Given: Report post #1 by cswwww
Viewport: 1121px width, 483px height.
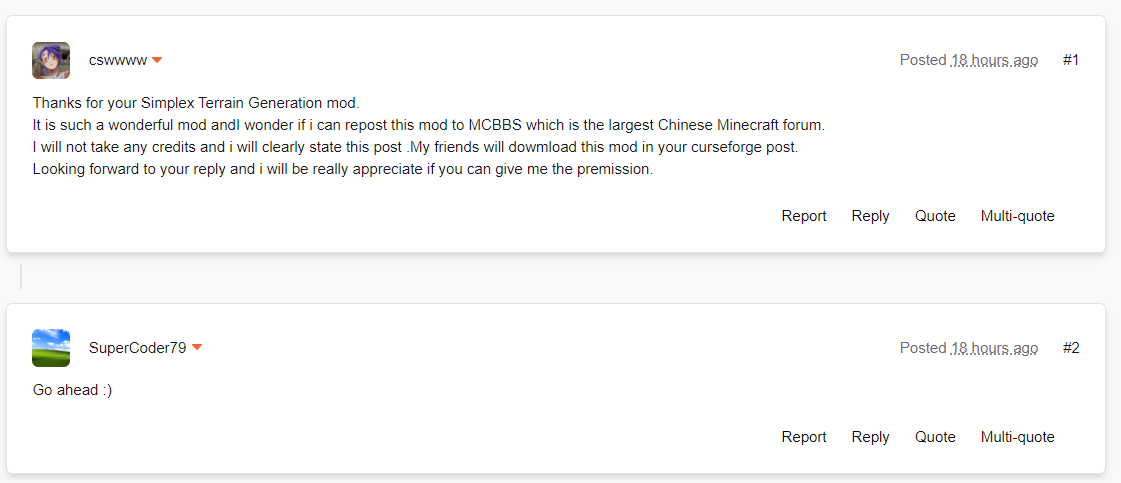Looking at the screenshot, I should [x=804, y=216].
